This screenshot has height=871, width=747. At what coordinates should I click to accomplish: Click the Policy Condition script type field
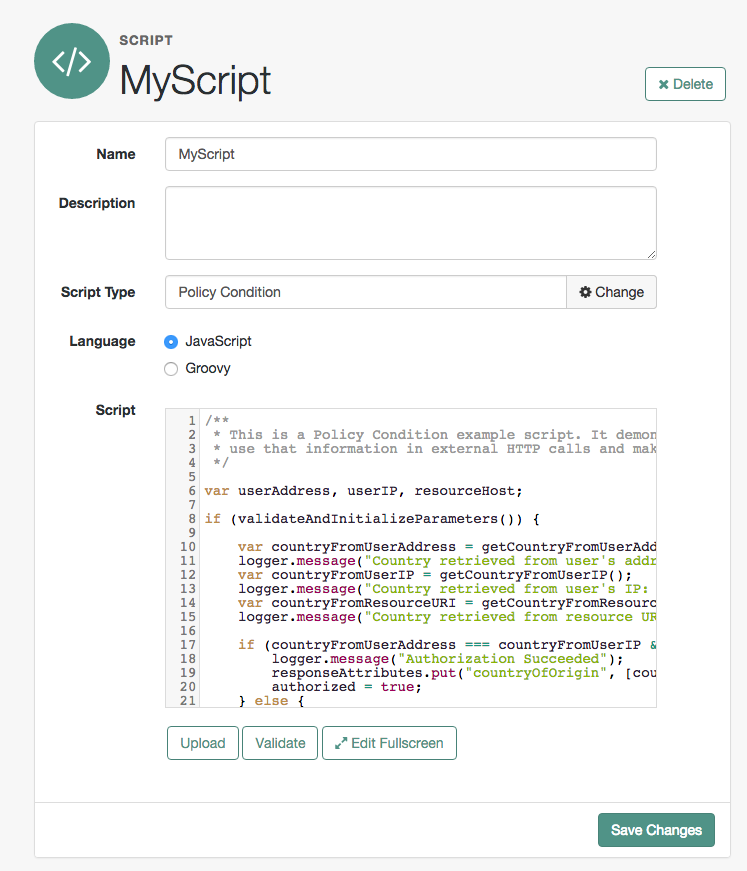click(x=365, y=292)
